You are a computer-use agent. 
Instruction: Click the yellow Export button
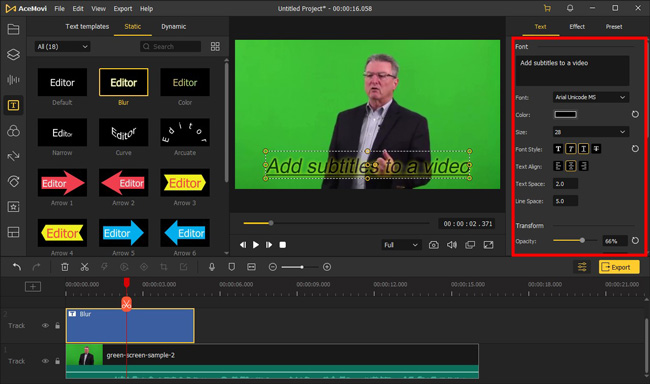point(618,267)
